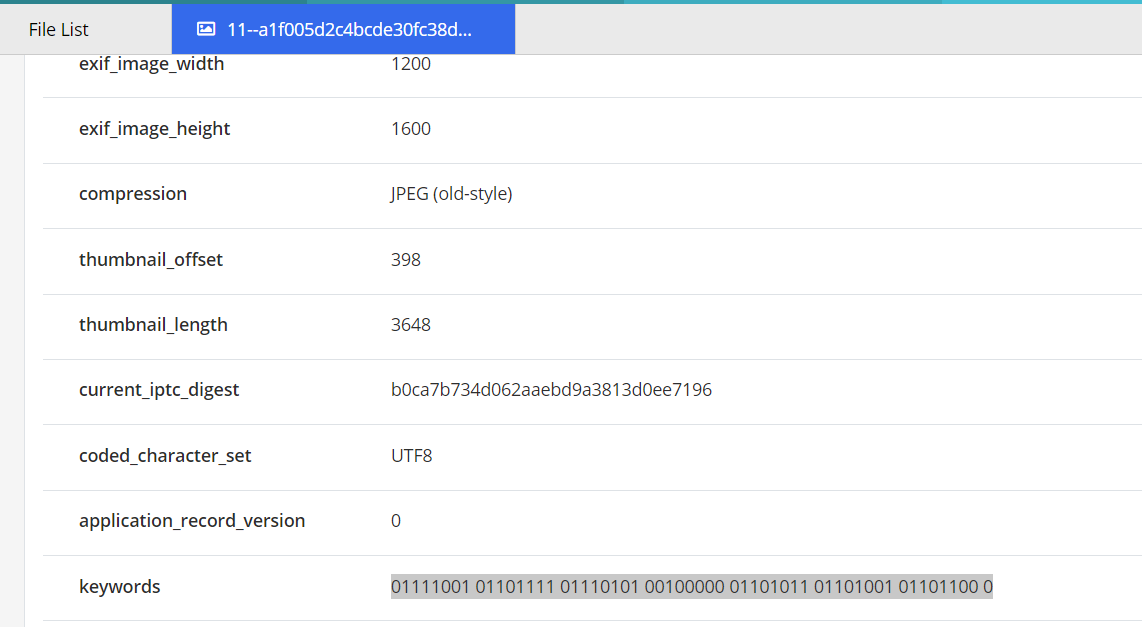
Task: Click the image icon on the file tab
Action: pos(206,29)
